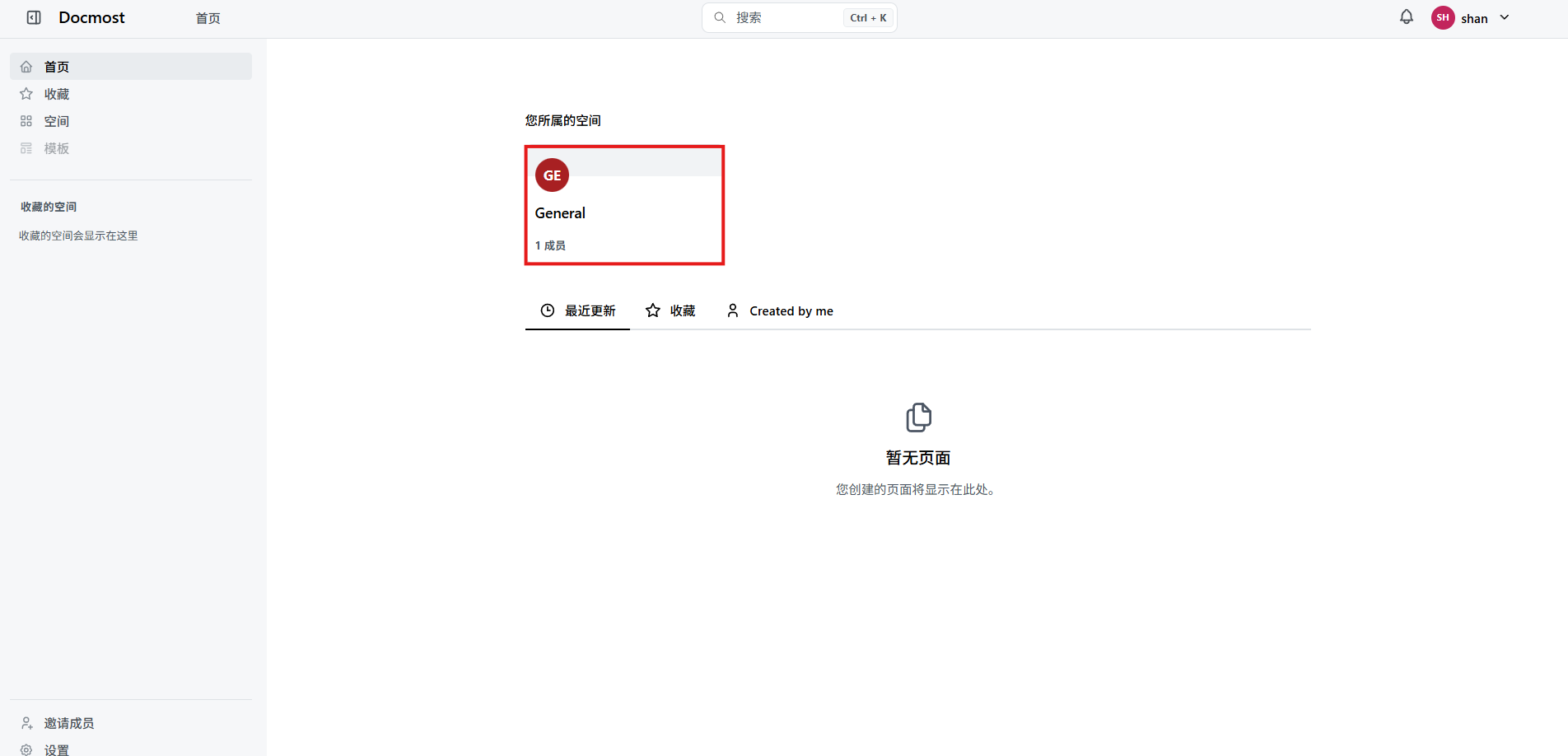1568x756 pixels.
Task: Expand the shan account dropdown chevron
Action: [1505, 17]
